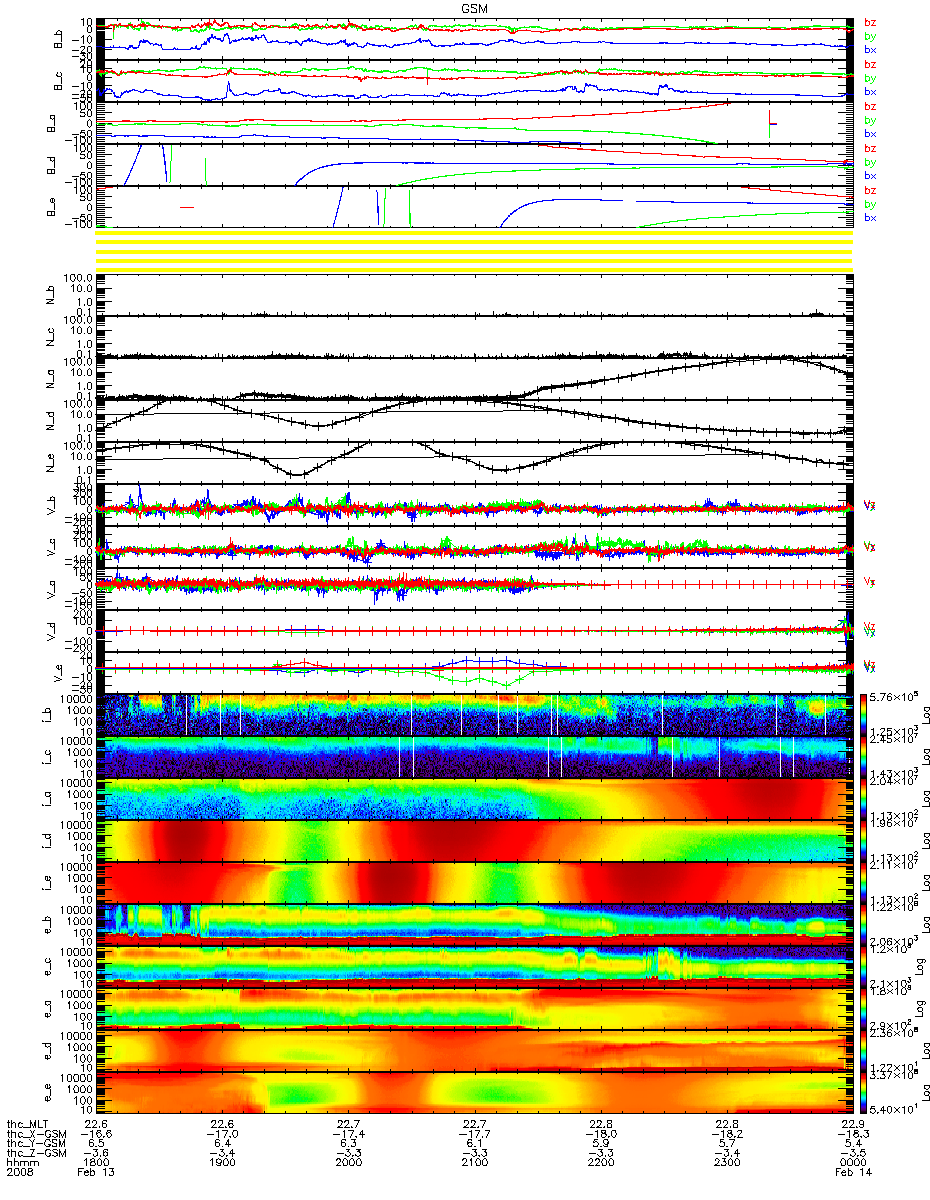Click the e_e electron spectrogram panel
Image resolution: width=930 pixels, height=1200 pixels.
click(x=476, y=1093)
